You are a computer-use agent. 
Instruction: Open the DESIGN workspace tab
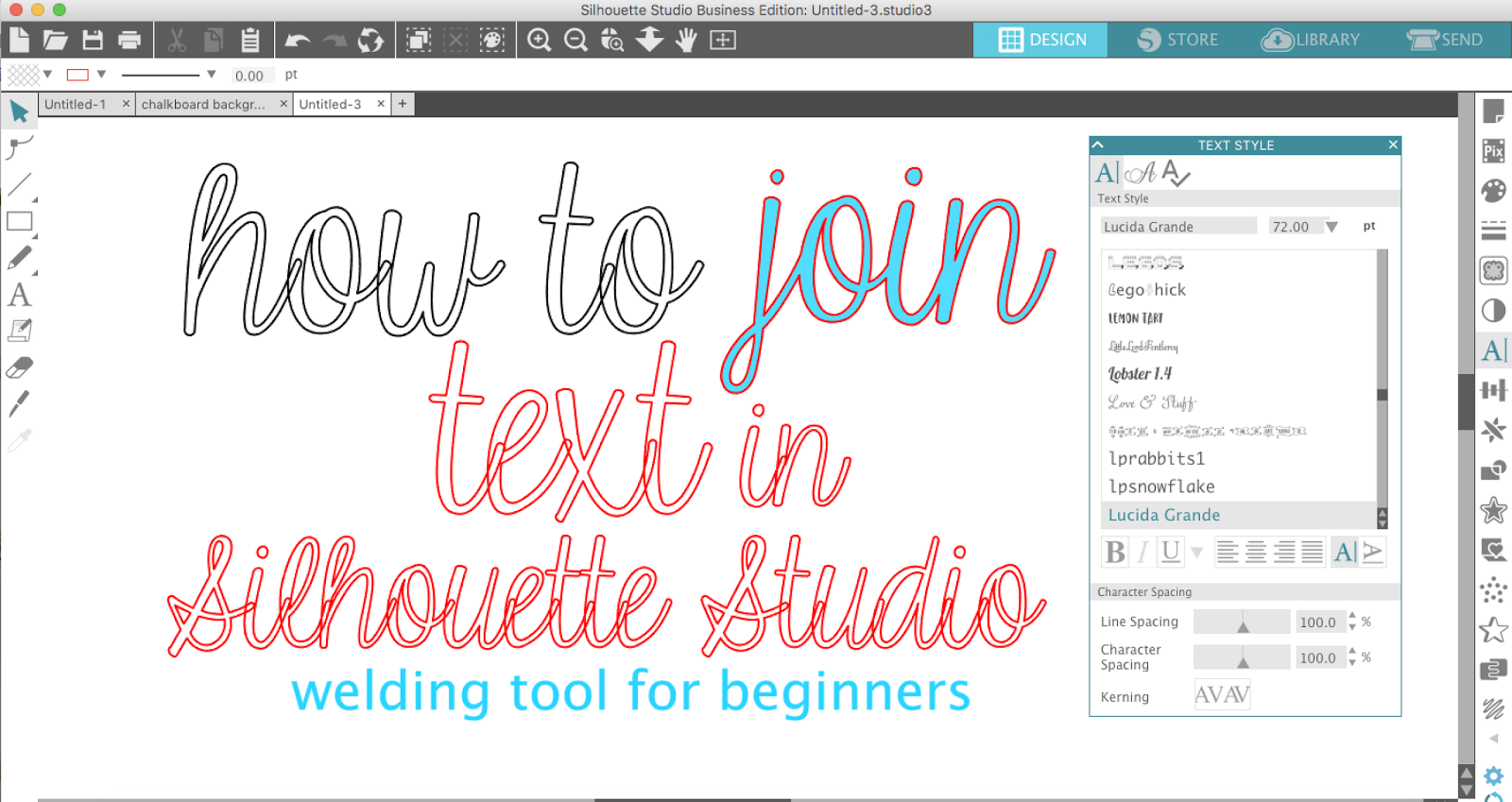[x=1040, y=40]
